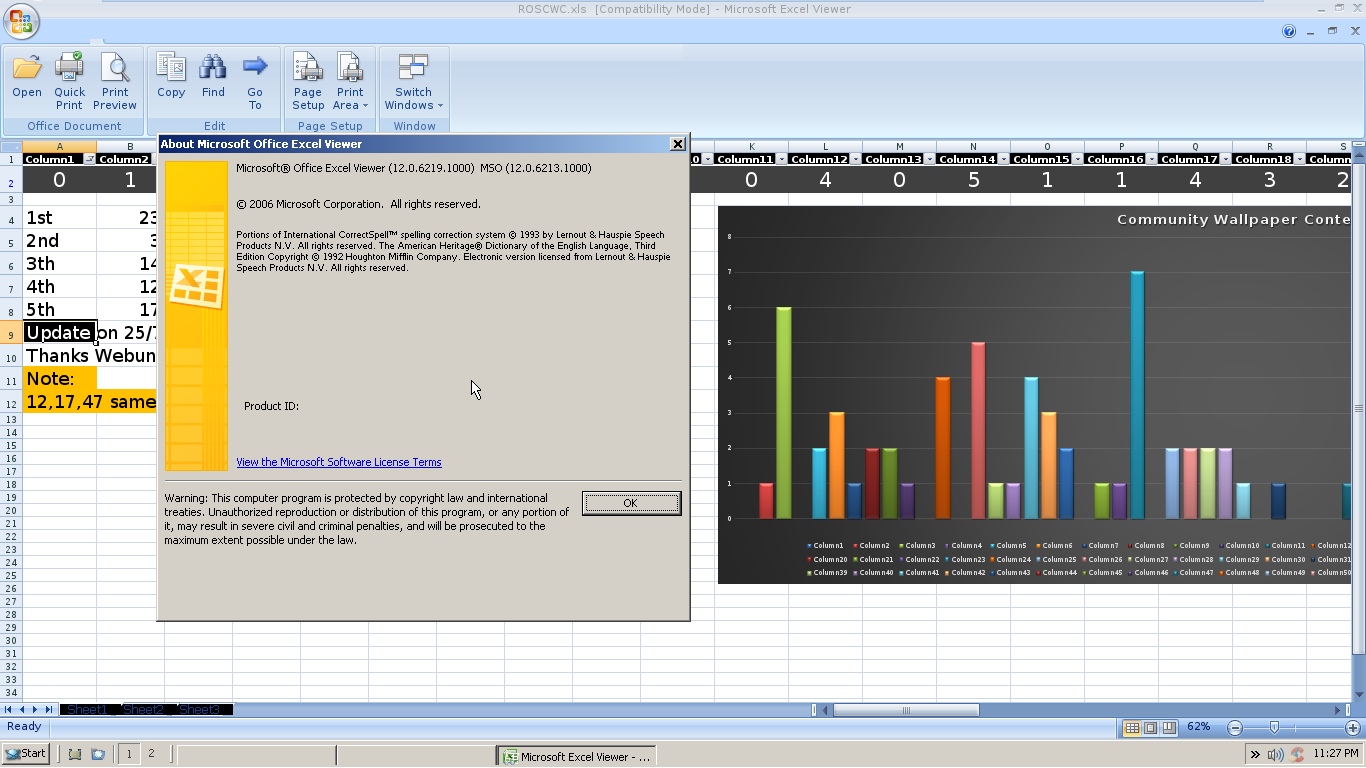Screen dimensions: 1366x768
Task: Click the 11:27 PM taskbar clock
Action: 1336,754
